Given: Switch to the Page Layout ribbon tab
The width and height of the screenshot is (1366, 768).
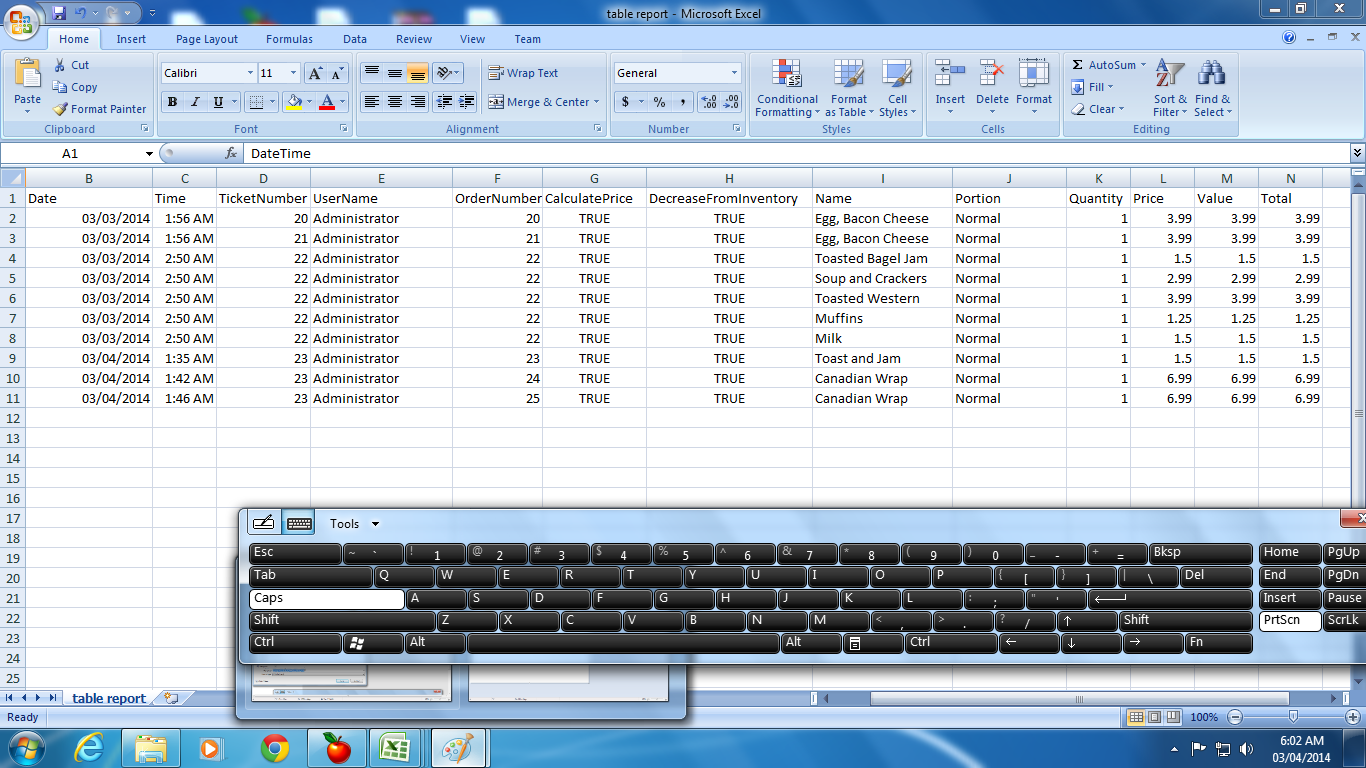Looking at the screenshot, I should tap(207, 39).
